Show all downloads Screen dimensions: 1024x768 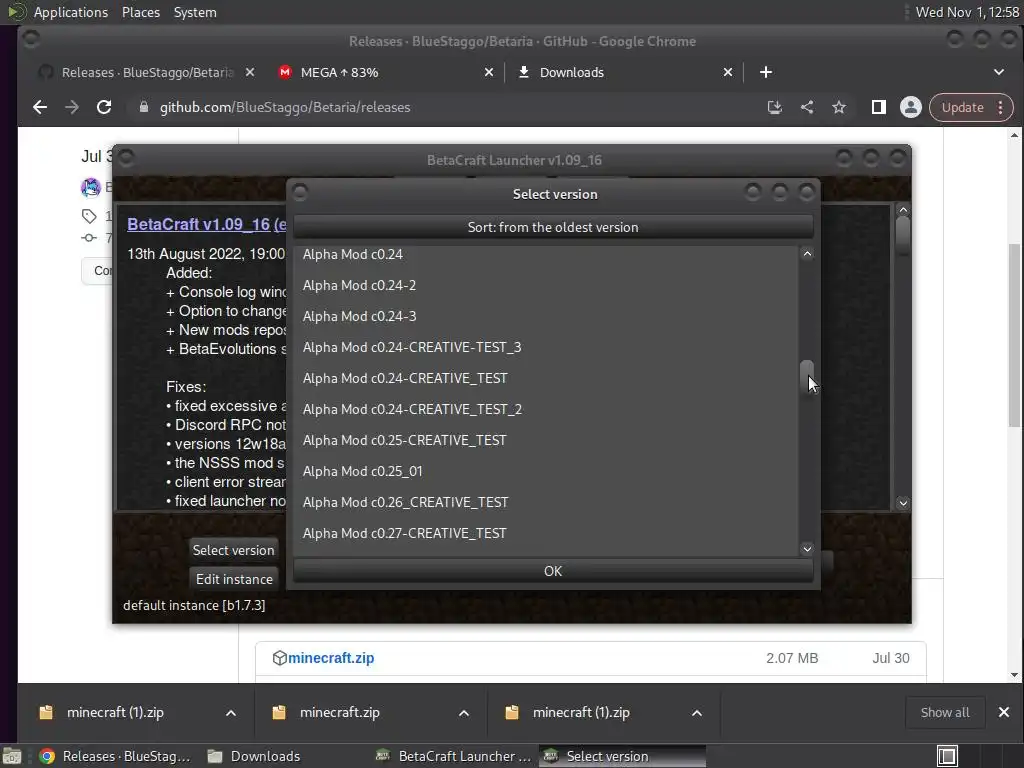944,712
